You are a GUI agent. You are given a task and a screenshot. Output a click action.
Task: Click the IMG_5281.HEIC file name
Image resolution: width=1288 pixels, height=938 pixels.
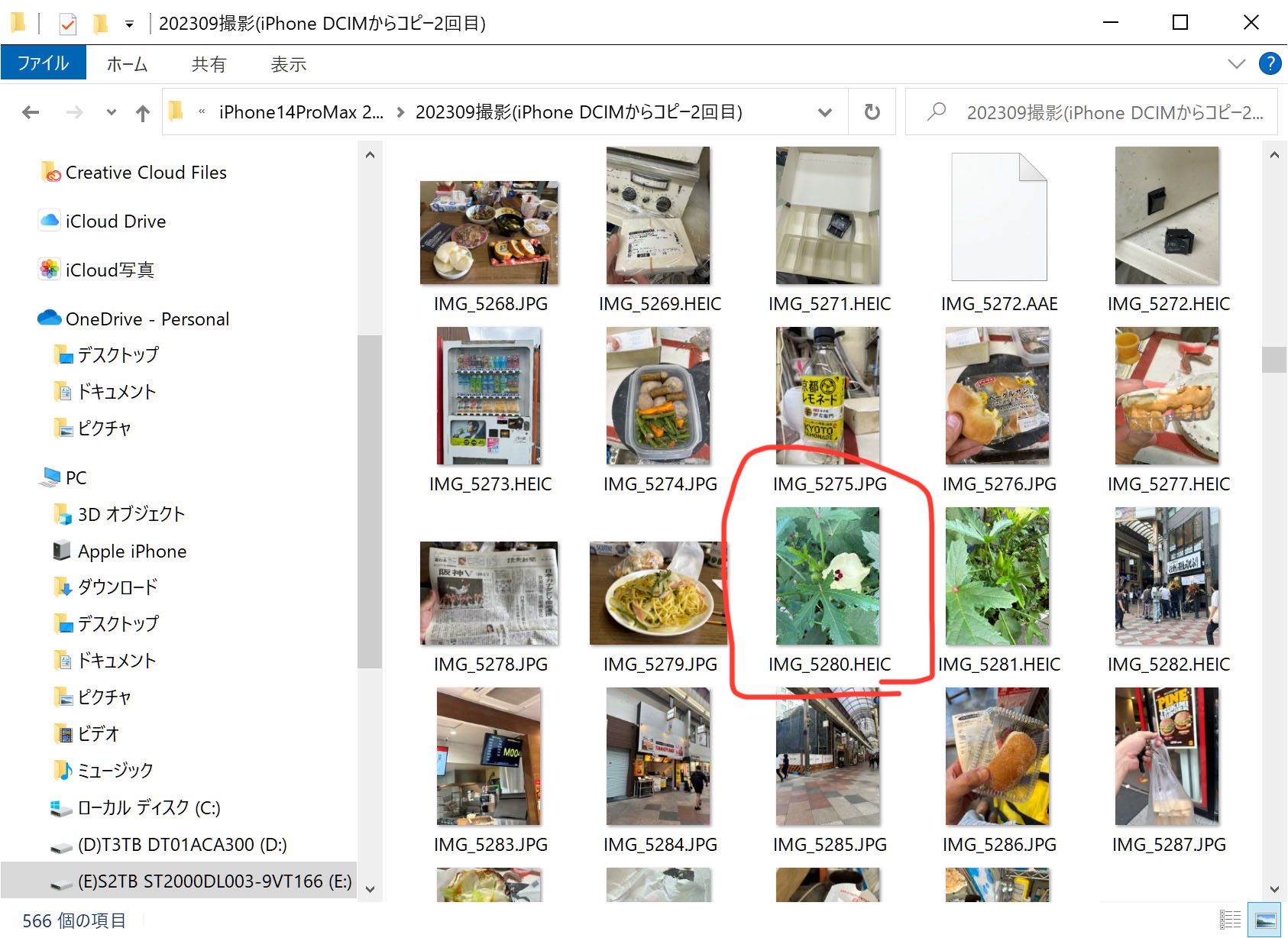(999, 665)
